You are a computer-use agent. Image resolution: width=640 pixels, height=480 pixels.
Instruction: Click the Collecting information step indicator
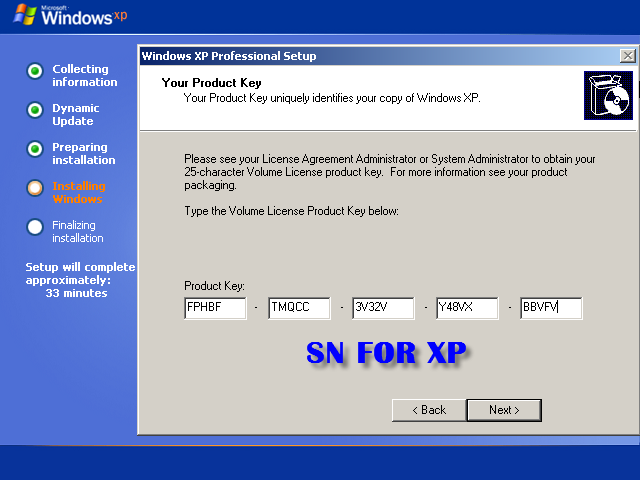(35, 71)
